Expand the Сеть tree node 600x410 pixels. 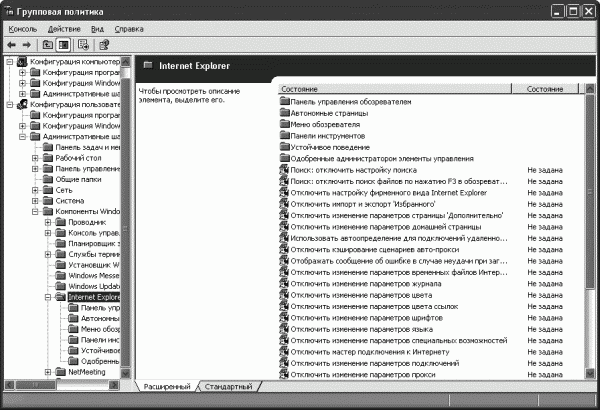36,189
